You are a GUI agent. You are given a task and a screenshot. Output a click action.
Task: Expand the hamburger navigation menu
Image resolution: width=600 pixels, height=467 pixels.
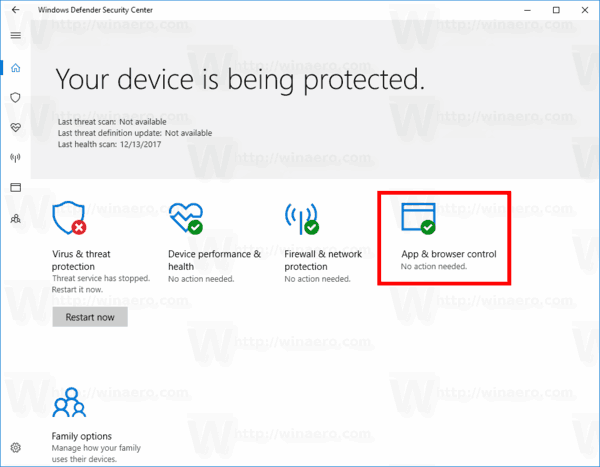[x=15, y=35]
